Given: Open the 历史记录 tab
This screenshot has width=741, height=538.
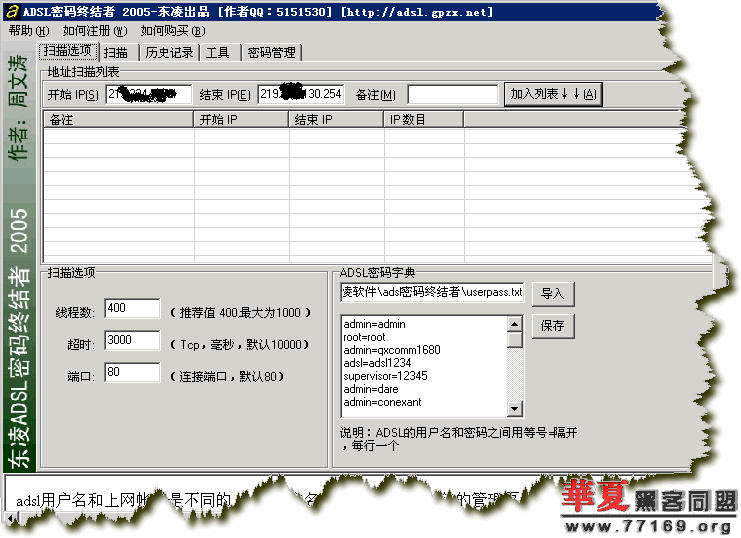Looking at the screenshot, I should (x=169, y=52).
